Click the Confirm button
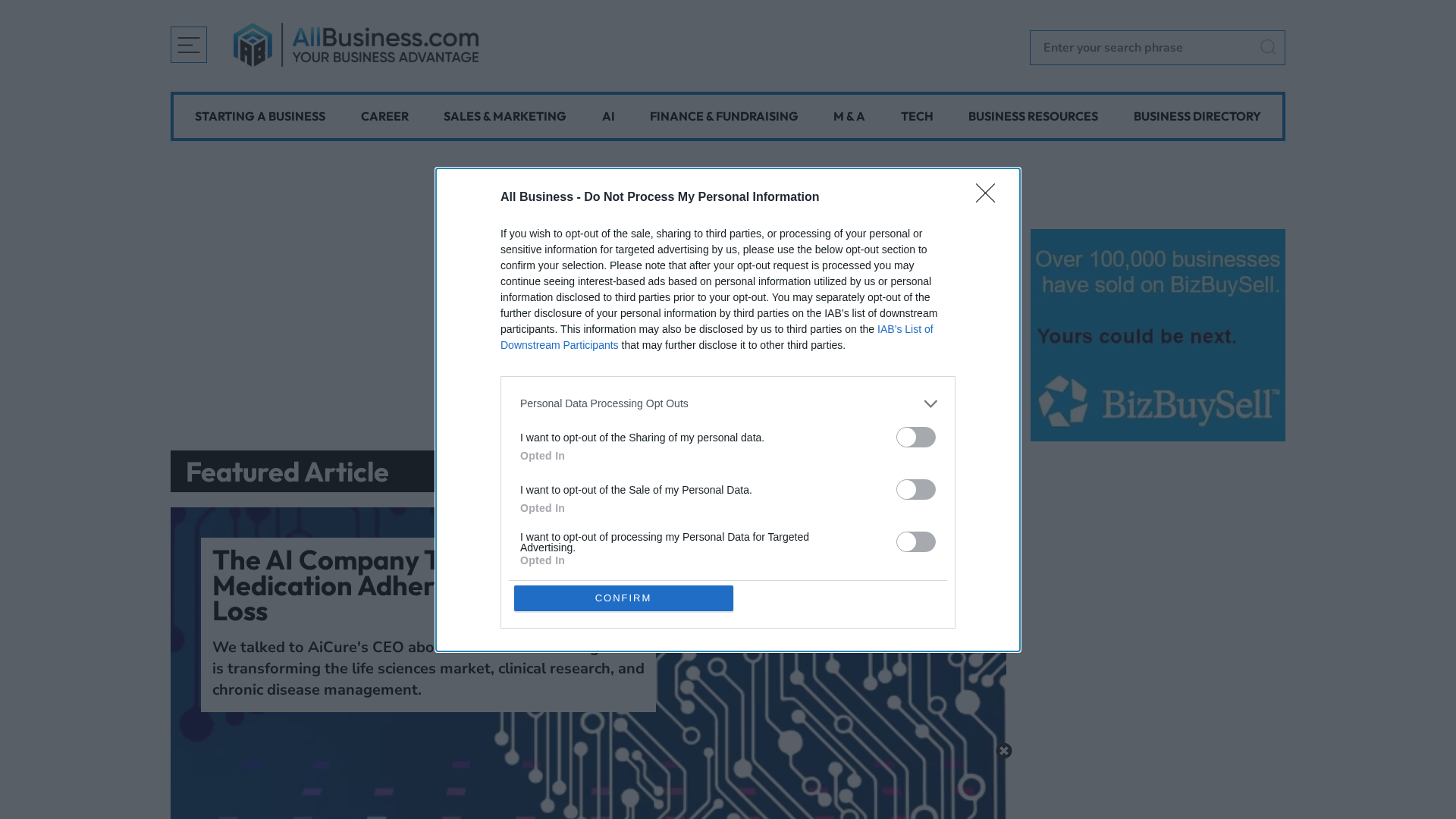The image size is (1456, 819). click(623, 598)
